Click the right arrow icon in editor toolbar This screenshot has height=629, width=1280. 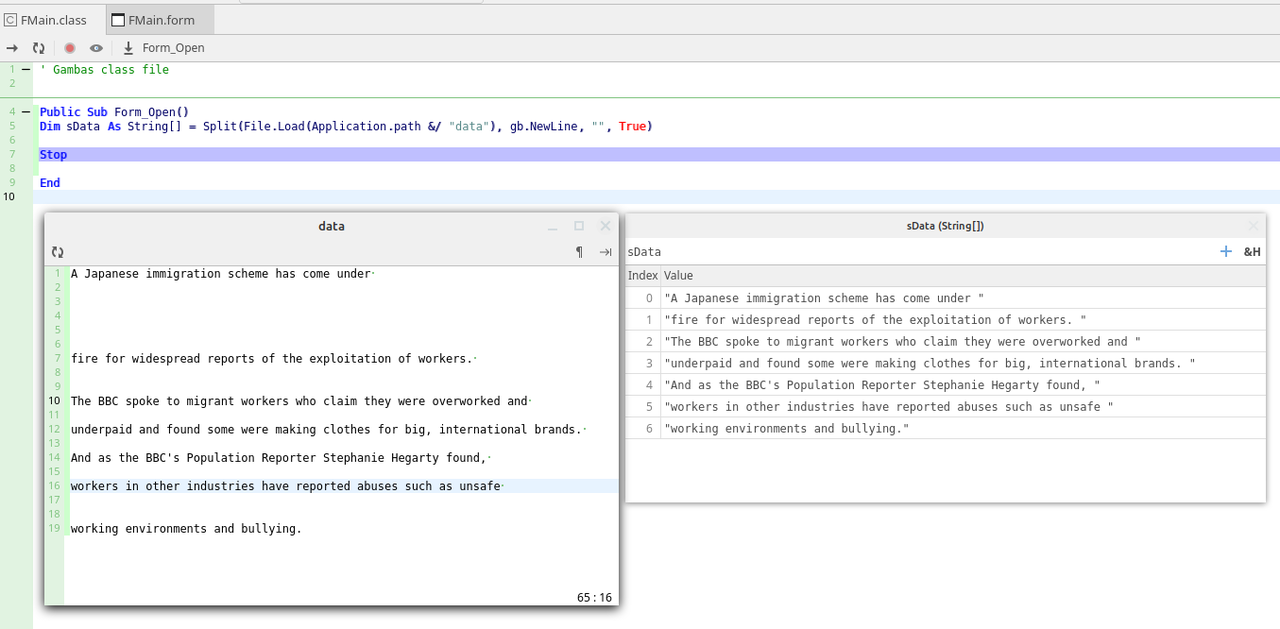pos(13,48)
